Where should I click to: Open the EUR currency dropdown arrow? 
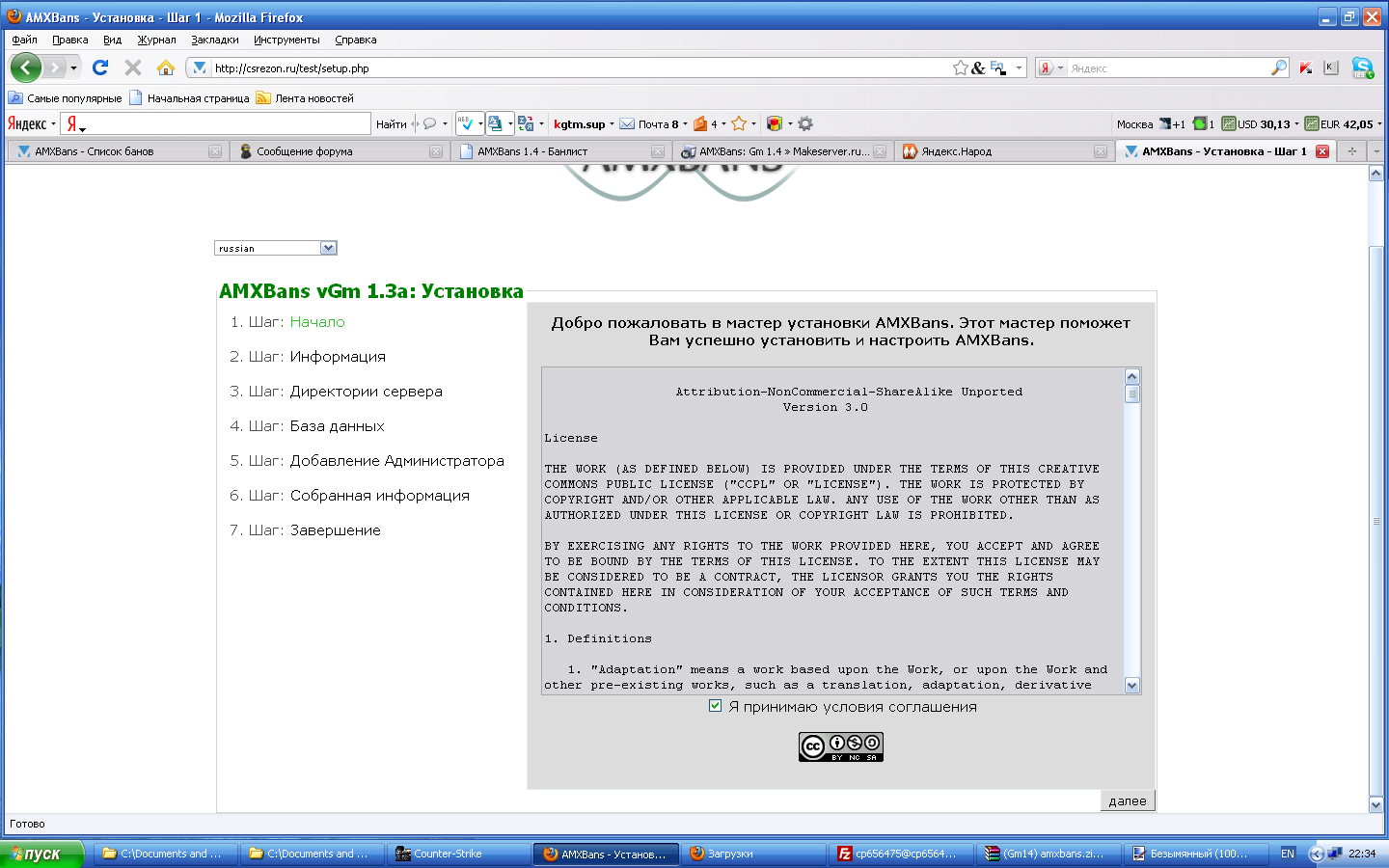[1379, 123]
